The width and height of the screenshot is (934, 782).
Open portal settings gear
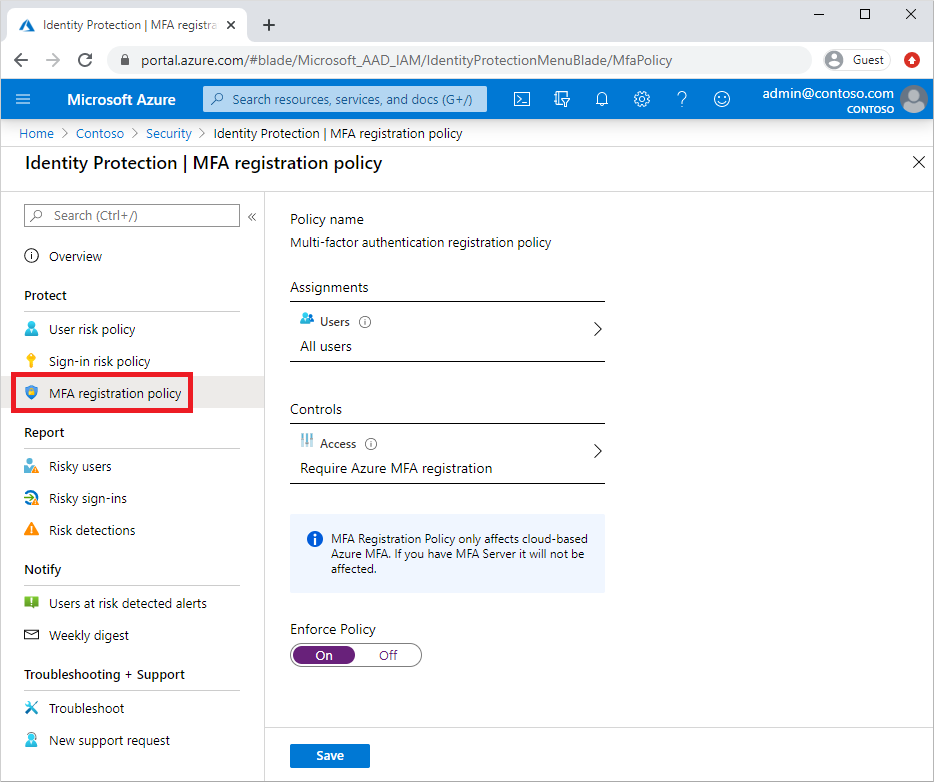[x=642, y=99]
